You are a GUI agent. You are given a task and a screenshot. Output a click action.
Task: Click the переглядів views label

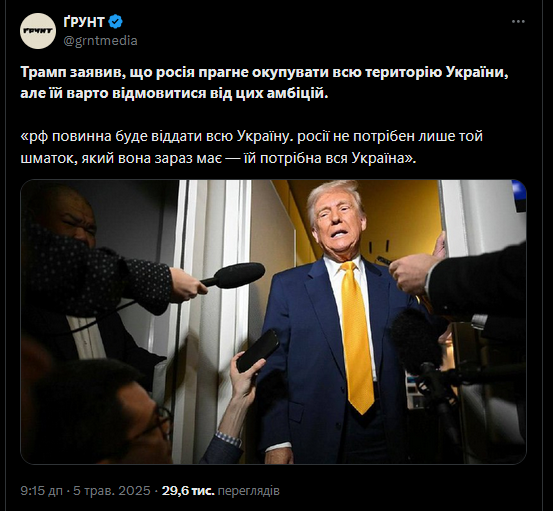point(249,491)
